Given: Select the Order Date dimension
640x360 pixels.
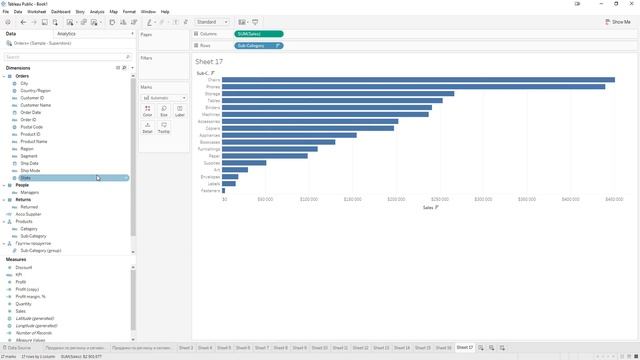Looking at the screenshot, I should coord(31,113).
